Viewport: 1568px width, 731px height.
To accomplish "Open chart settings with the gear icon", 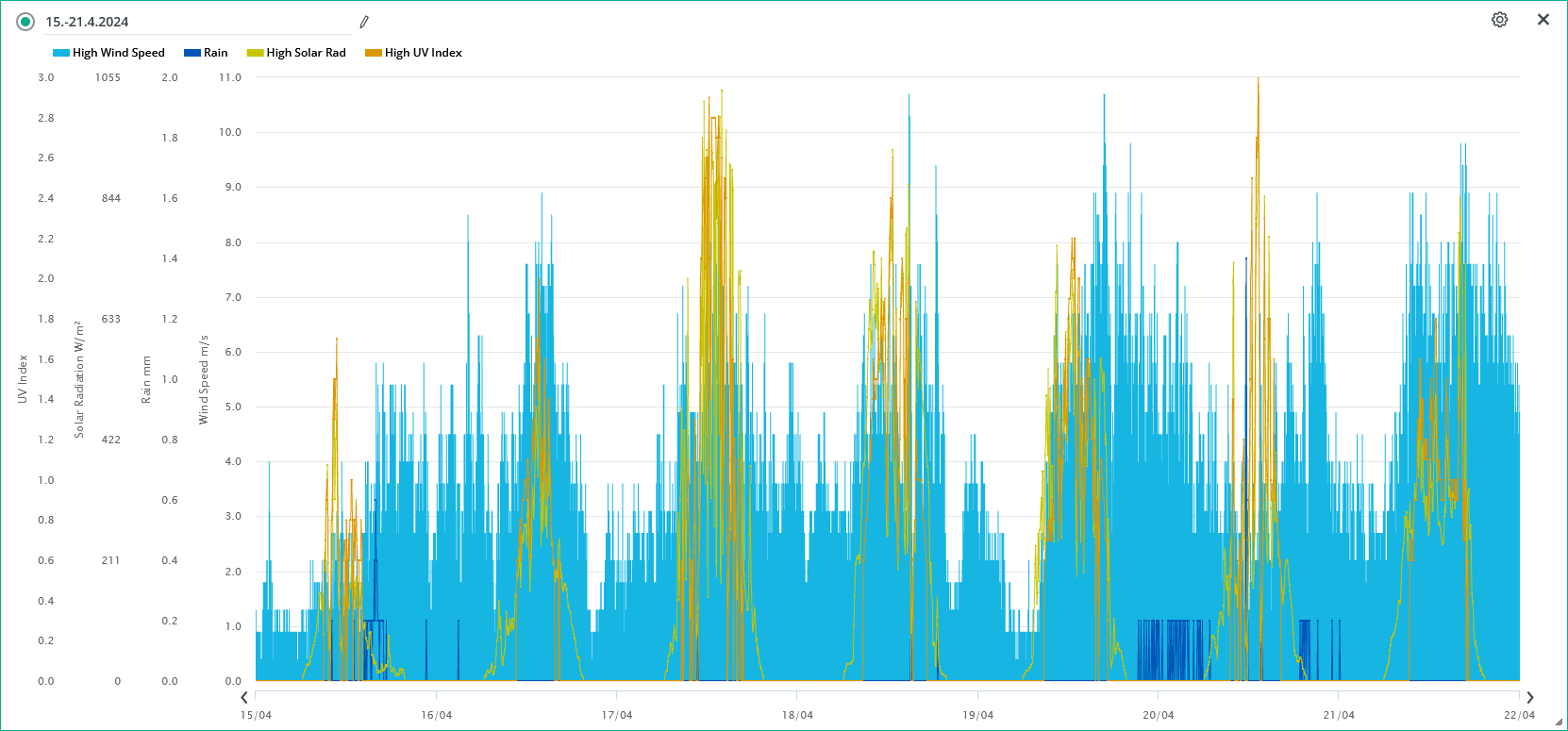I will pyautogui.click(x=1499, y=20).
